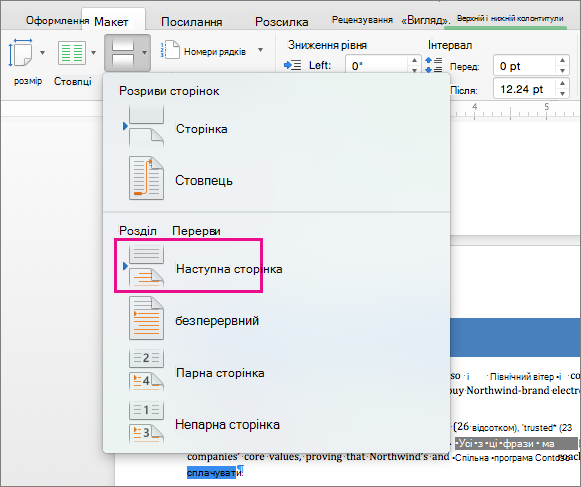The height and width of the screenshot is (487, 581).
Task: Click the ruler mark 4
Action: coord(475,107)
